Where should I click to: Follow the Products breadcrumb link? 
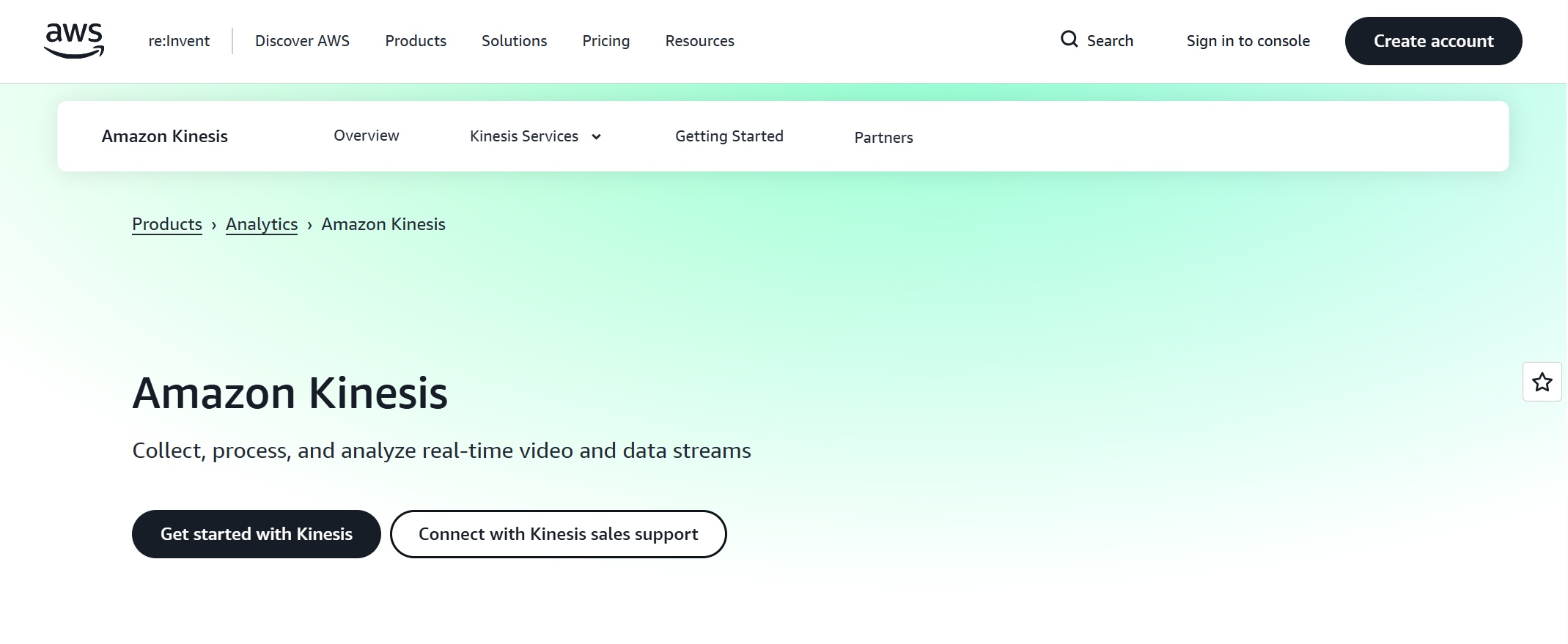tap(166, 224)
